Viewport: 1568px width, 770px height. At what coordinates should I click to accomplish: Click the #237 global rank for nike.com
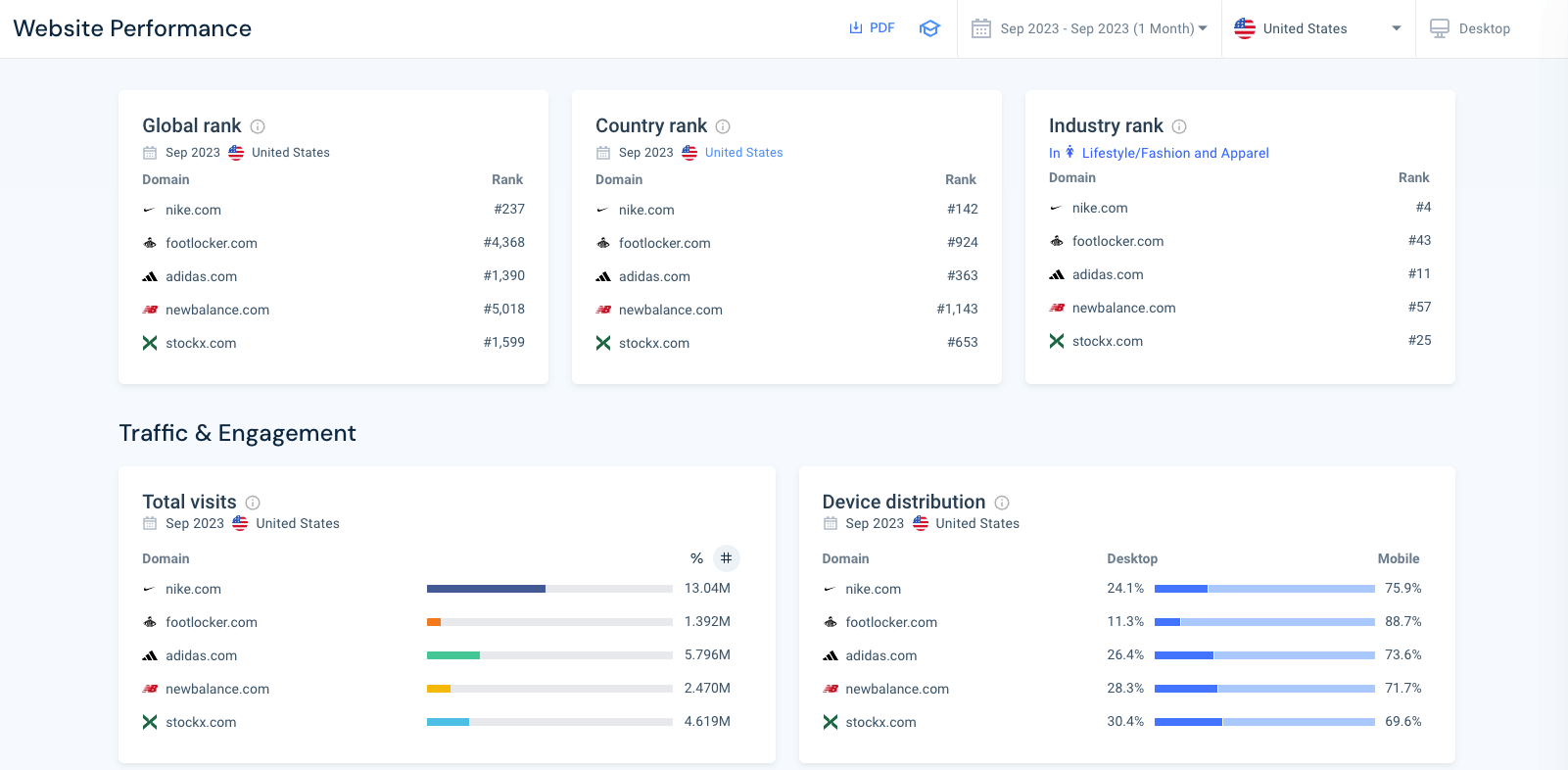[509, 209]
